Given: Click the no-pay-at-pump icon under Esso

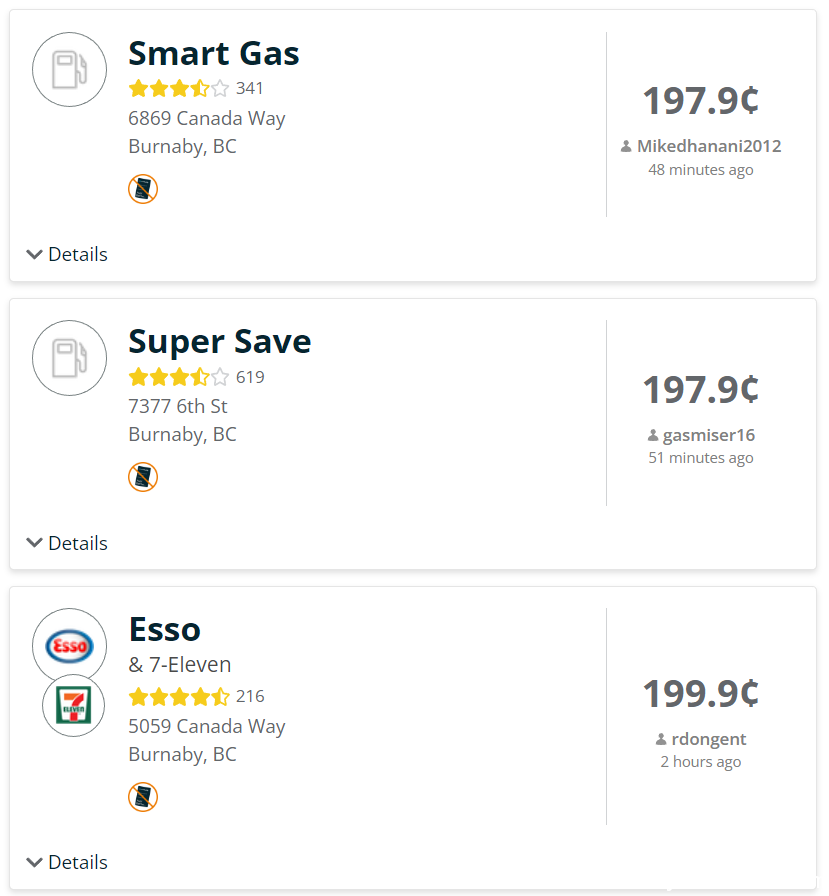Looking at the screenshot, I should [x=143, y=797].
